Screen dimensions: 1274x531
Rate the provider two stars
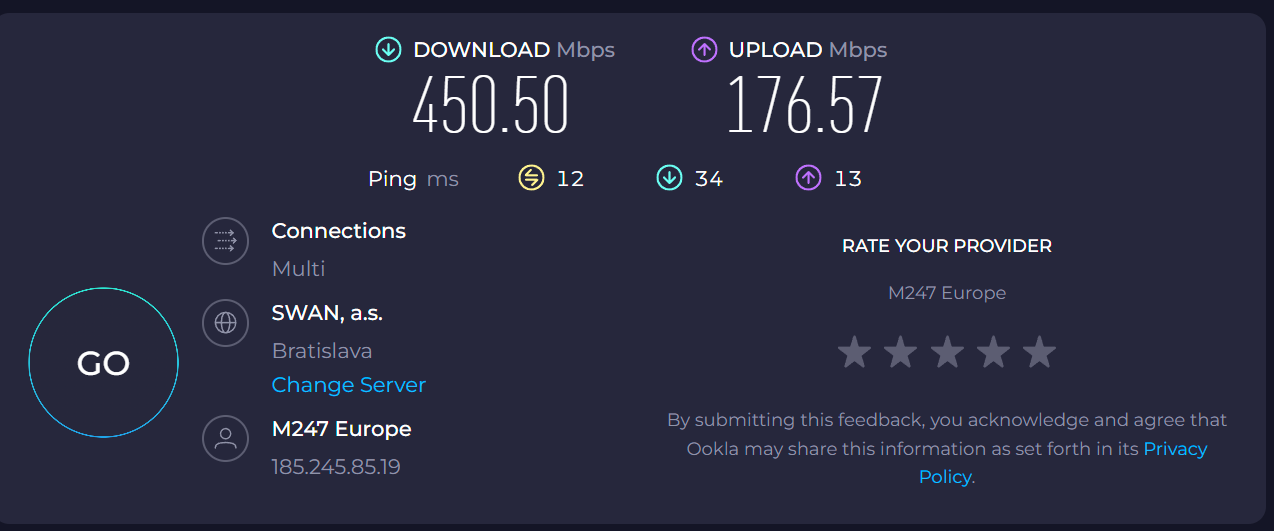click(900, 352)
